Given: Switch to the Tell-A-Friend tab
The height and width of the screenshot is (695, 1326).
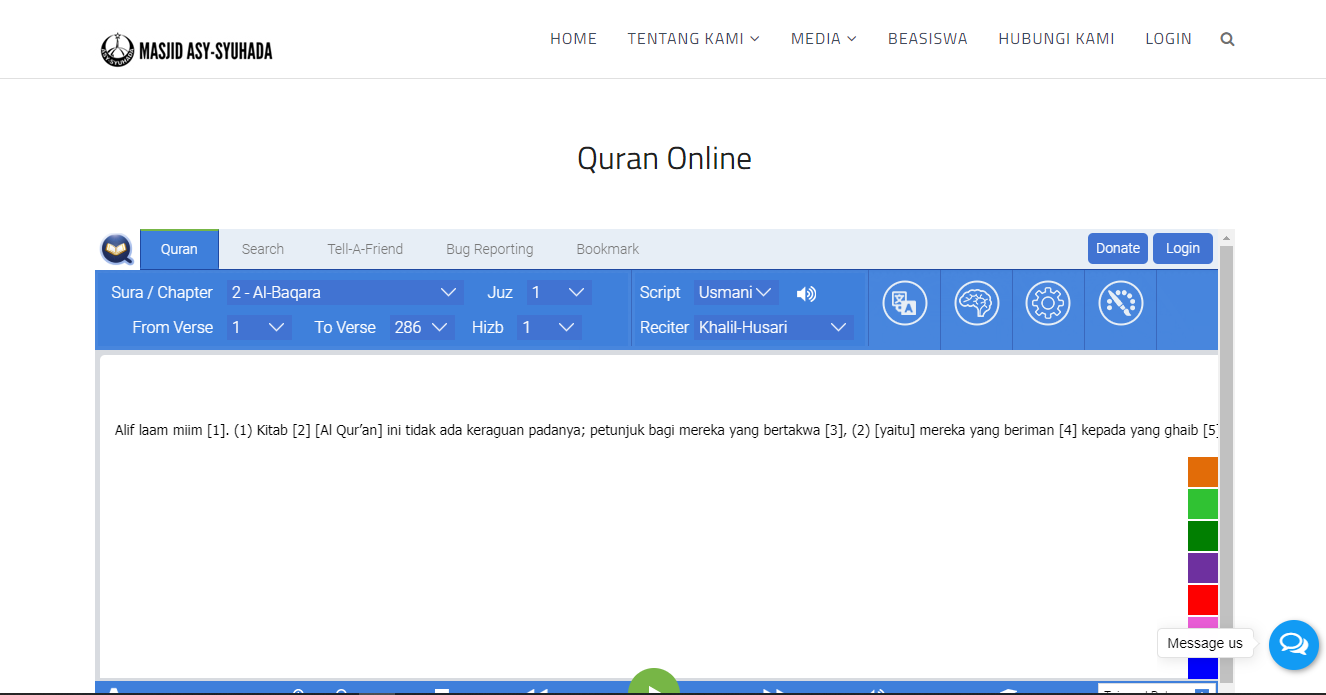Looking at the screenshot, I should click(x=365, y=249).
